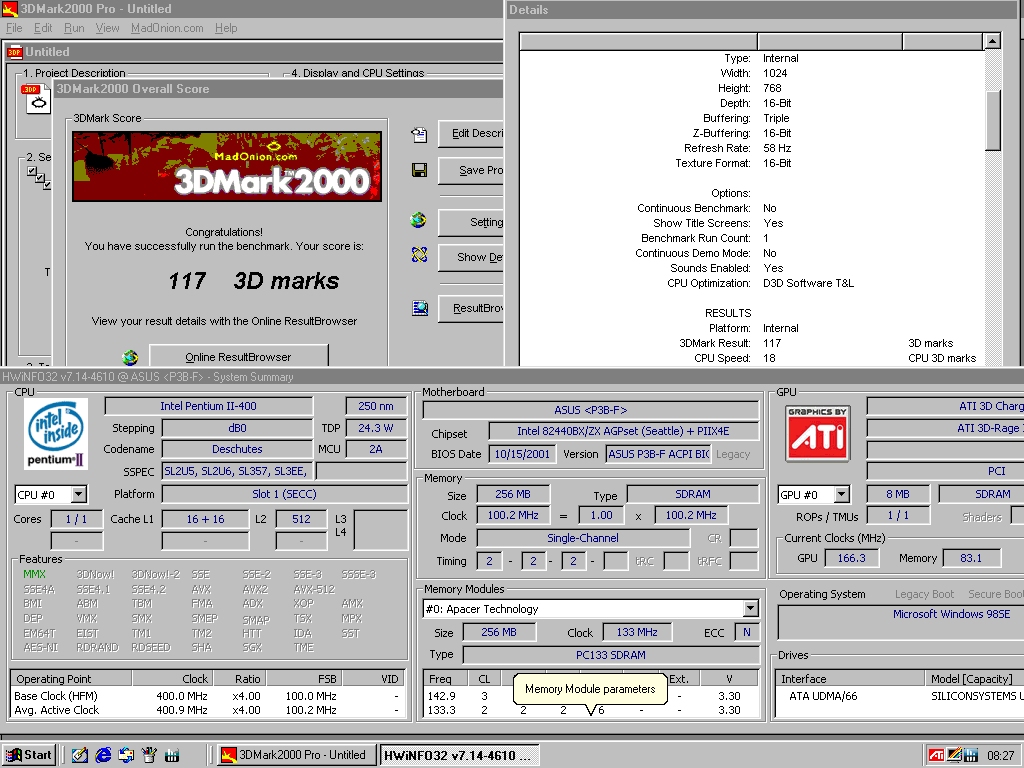Click the 3DP project file icon
This screenshot has height=768, width=1024.
tap(37, 98)
